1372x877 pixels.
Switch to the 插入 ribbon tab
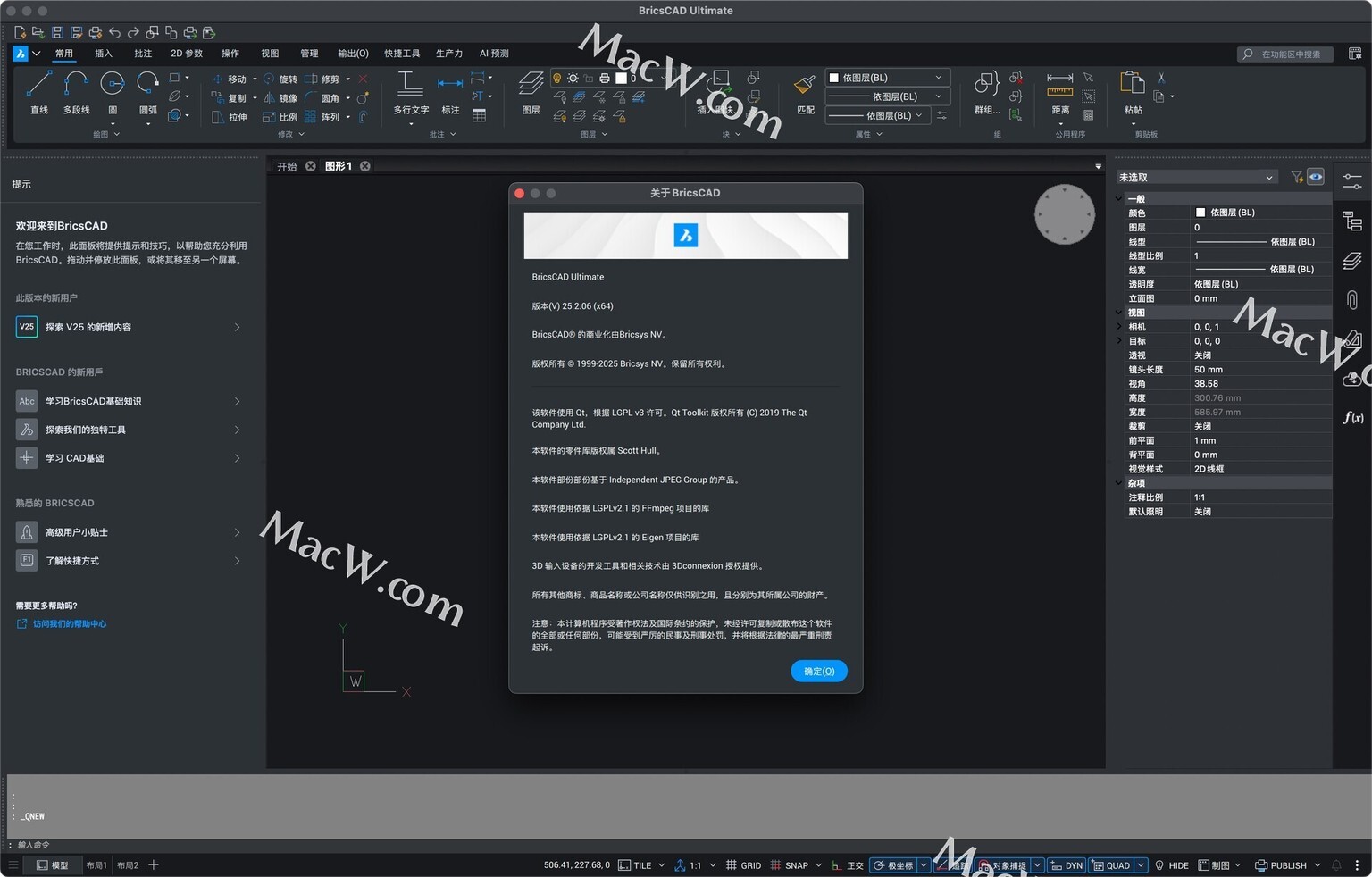point(104,54)
